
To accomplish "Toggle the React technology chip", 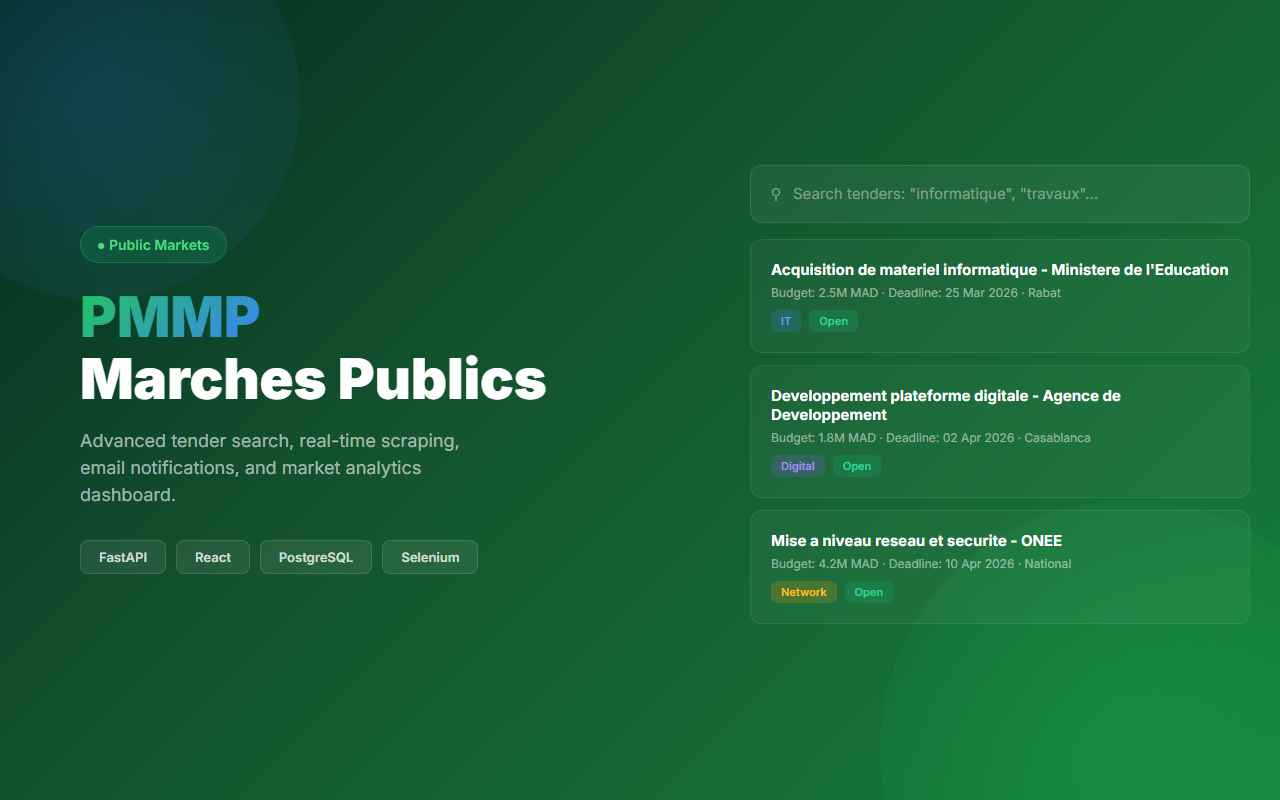I will (x=212, y=557).
